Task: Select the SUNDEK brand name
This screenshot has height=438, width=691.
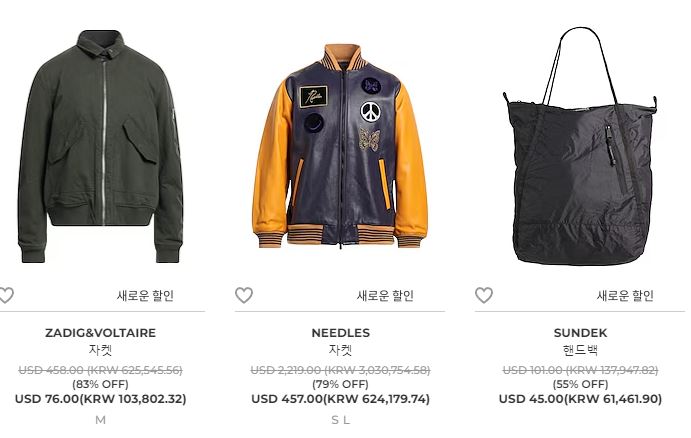Action: 580,333
